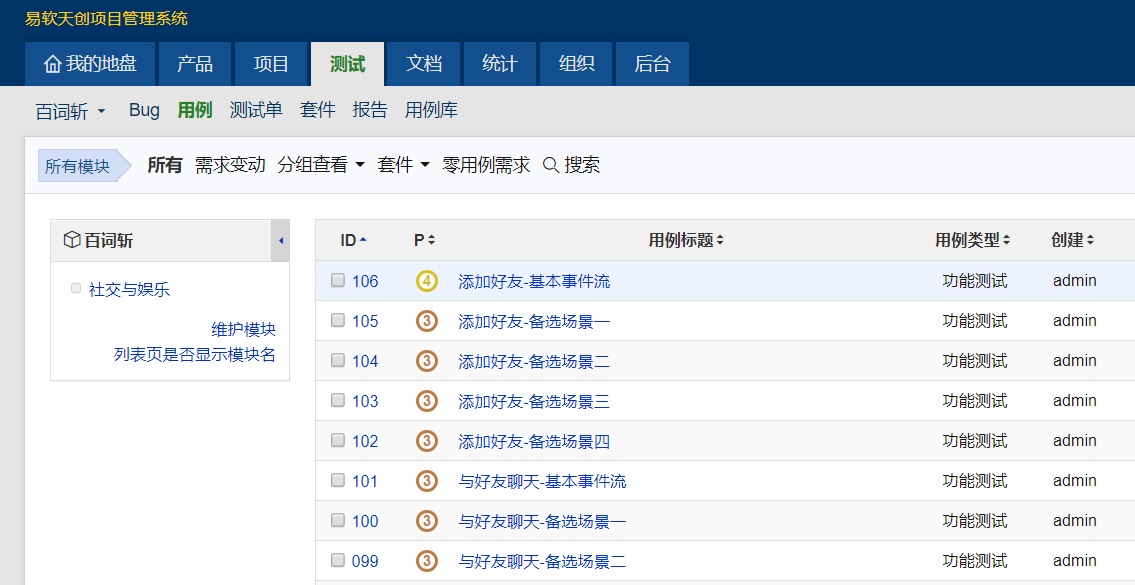This screenshot has height=585, width=1135.
Task: Switch to the 文档 tab
Action: (423, 64)
